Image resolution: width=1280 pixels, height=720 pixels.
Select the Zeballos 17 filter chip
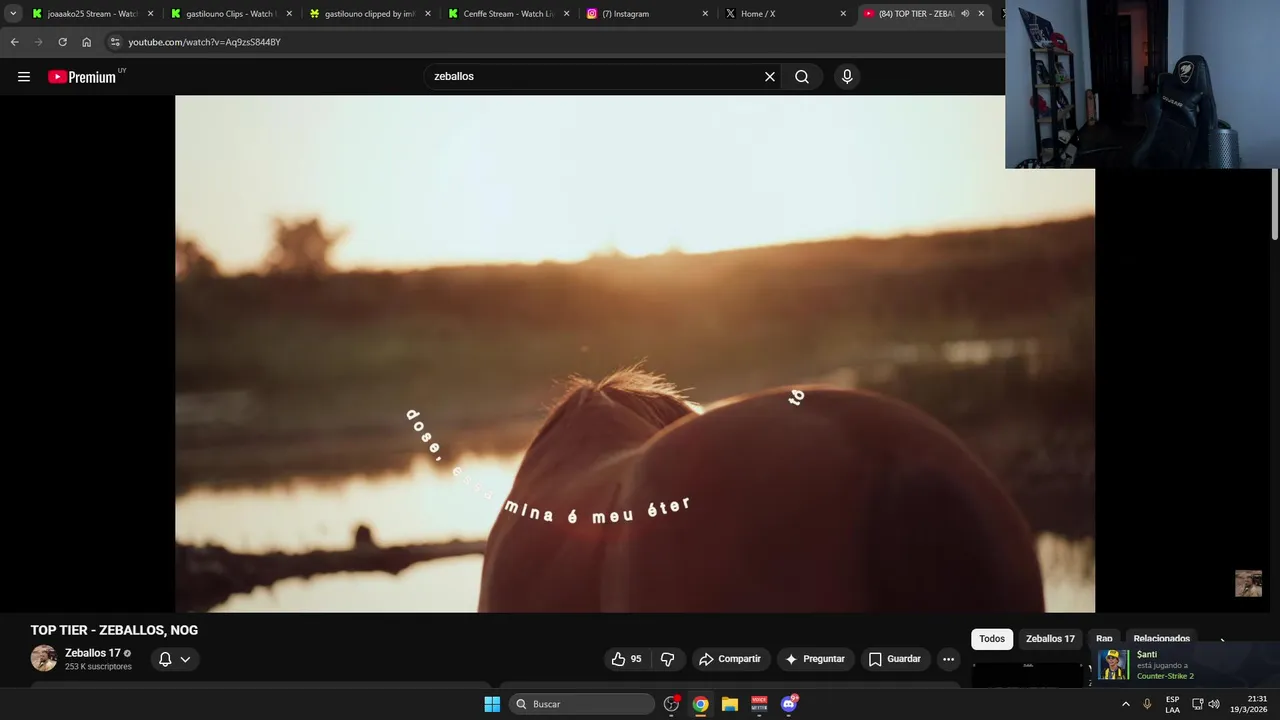tap(1050, 639)
